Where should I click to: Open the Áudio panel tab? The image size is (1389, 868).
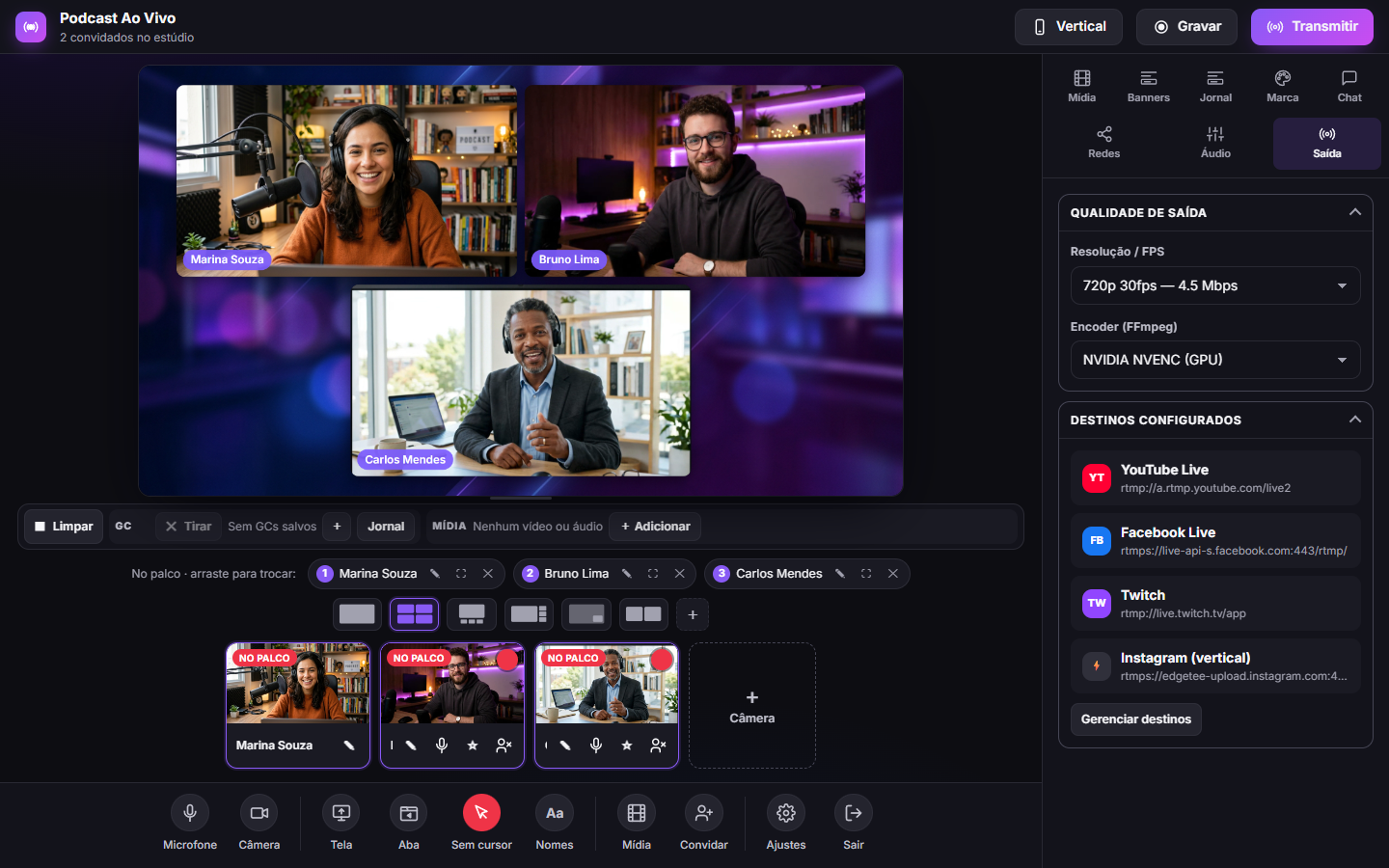(1215, 143)
